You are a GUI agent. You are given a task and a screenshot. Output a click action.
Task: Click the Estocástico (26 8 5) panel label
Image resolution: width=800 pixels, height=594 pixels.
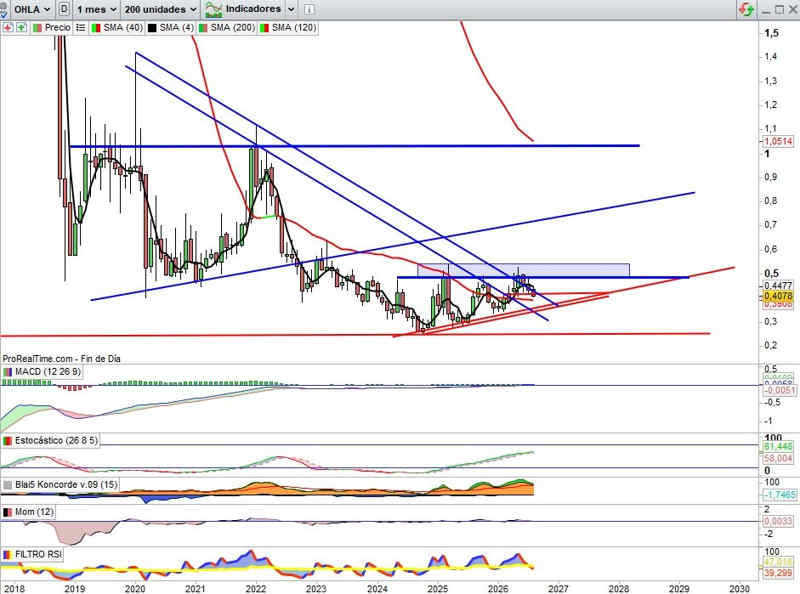click(56, 440)
